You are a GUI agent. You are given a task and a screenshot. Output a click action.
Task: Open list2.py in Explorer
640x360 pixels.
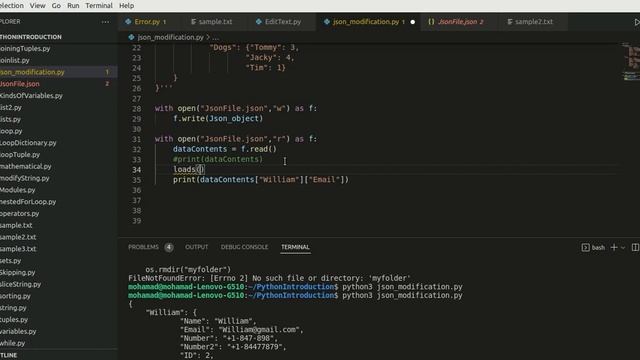tap(59, 107)
